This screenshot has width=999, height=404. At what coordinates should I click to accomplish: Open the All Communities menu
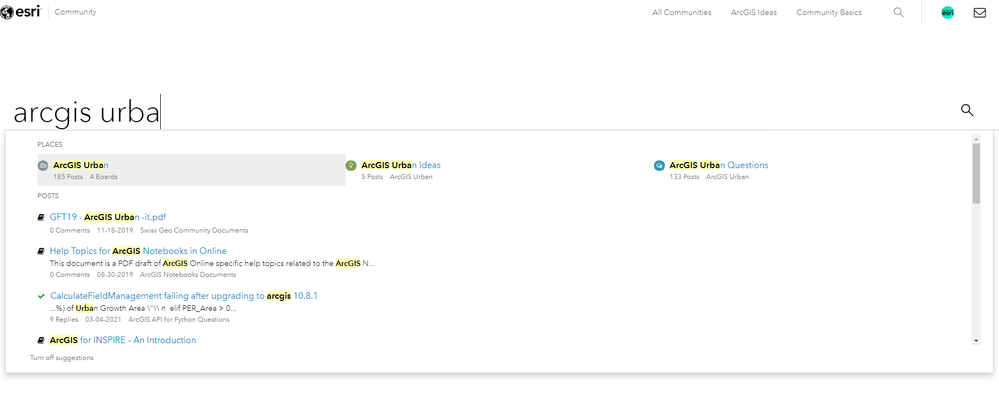681,13
